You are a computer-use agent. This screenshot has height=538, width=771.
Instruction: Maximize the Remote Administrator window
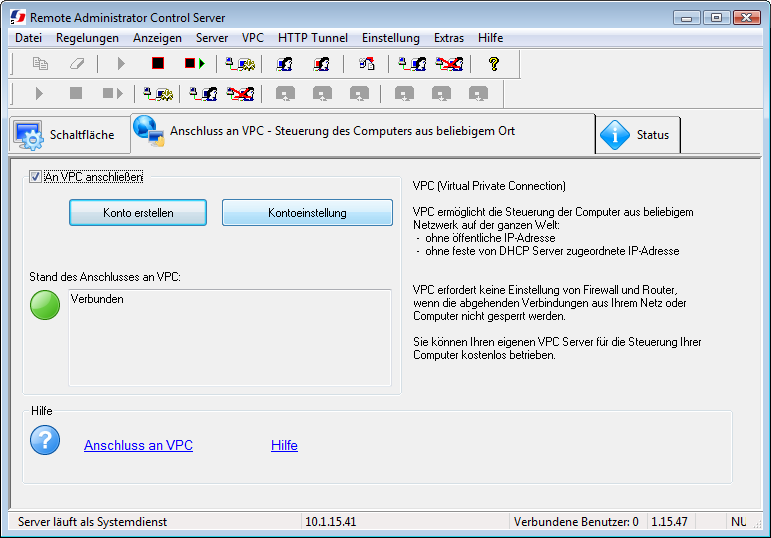[717, 18]
